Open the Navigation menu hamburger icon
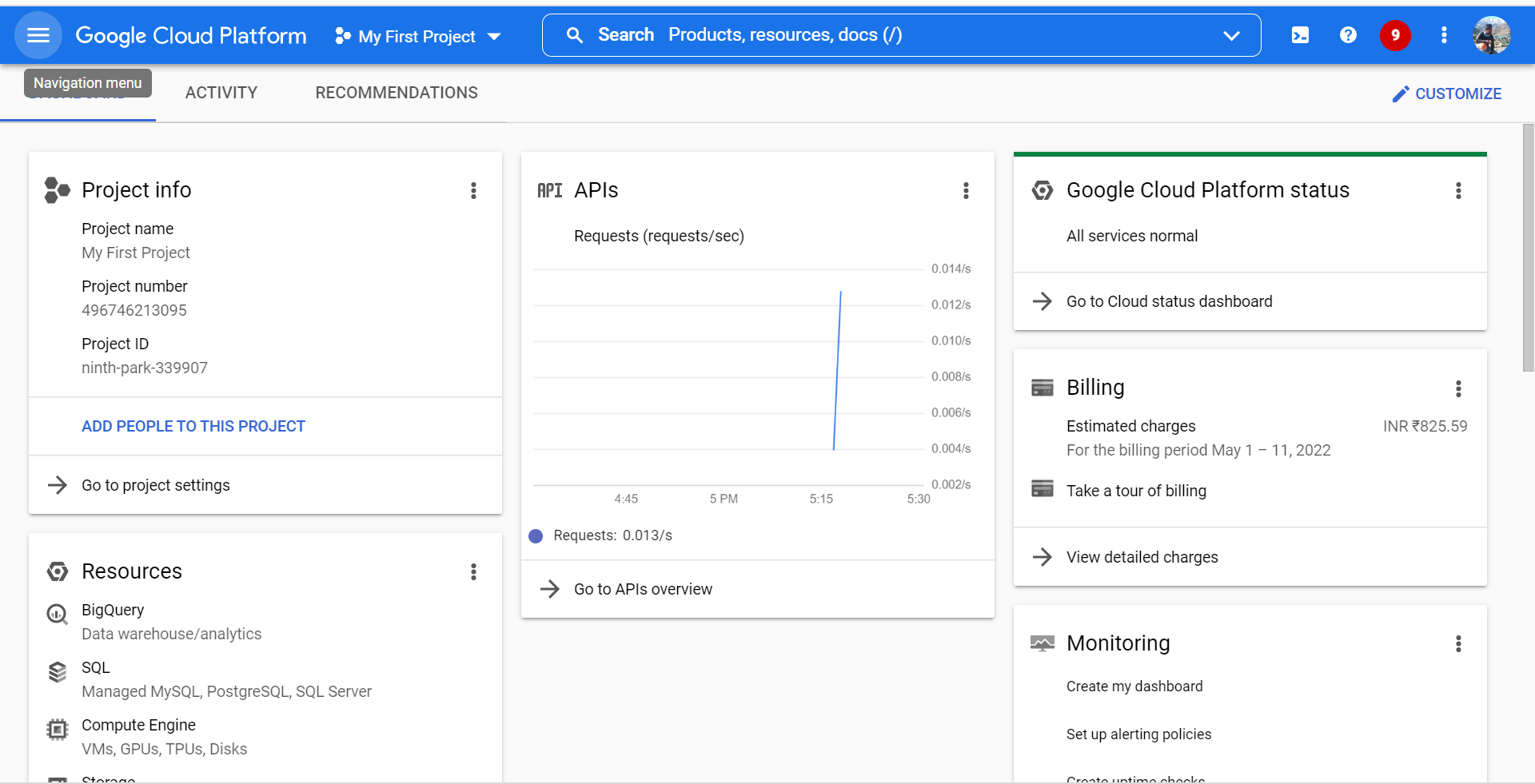The width and height of the screenshot is (1535, 784). coord(38,35)
